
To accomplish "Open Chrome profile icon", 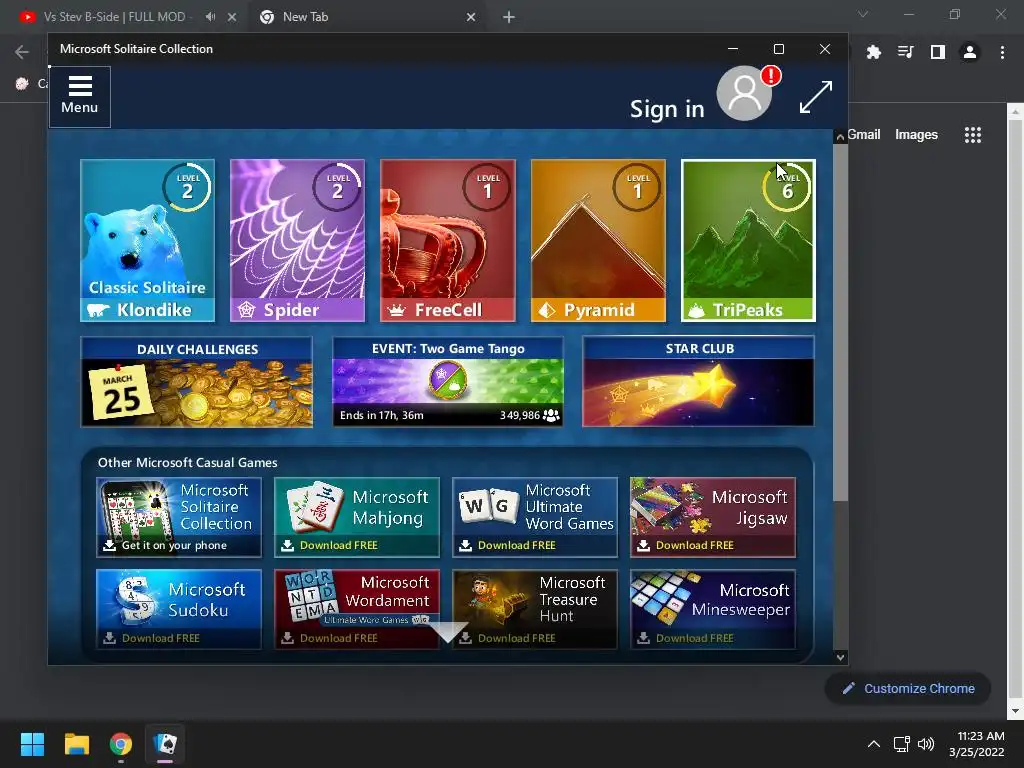I will [x=970, y=52].
